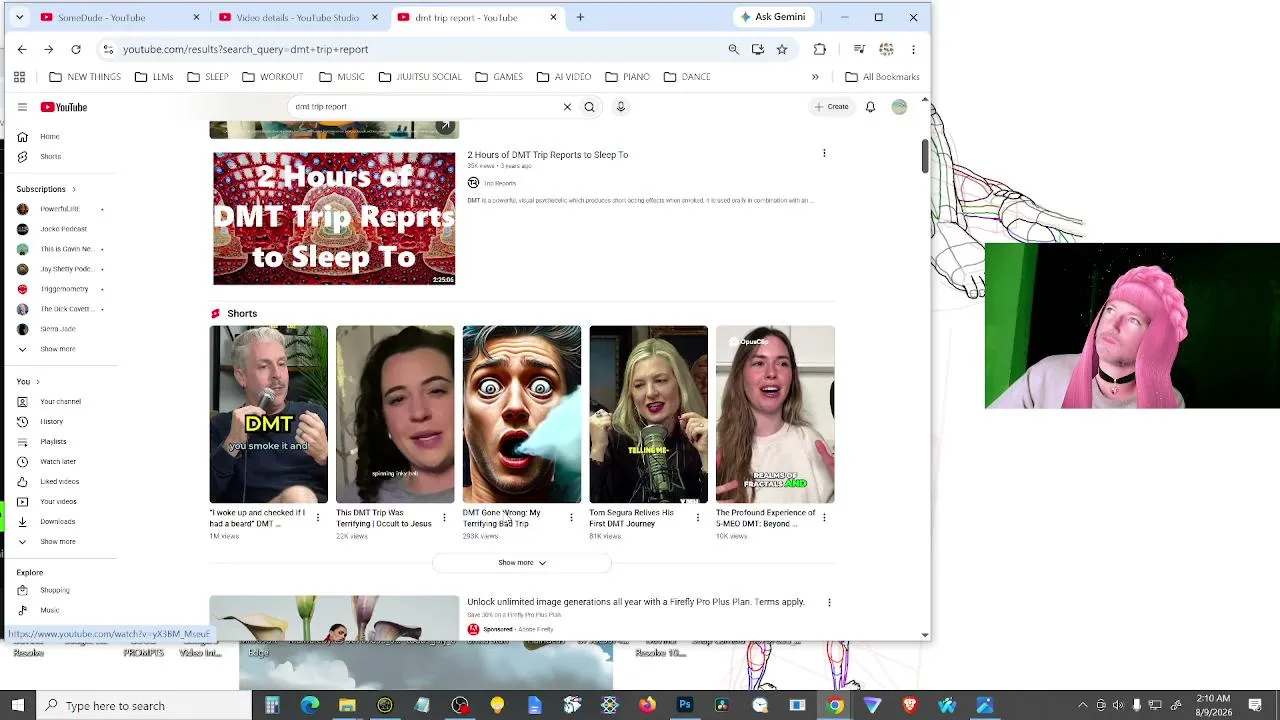This screenshot has width=1280, height=720.
Task: Open YouTube notifications bell
Action: tap(870, 107)
